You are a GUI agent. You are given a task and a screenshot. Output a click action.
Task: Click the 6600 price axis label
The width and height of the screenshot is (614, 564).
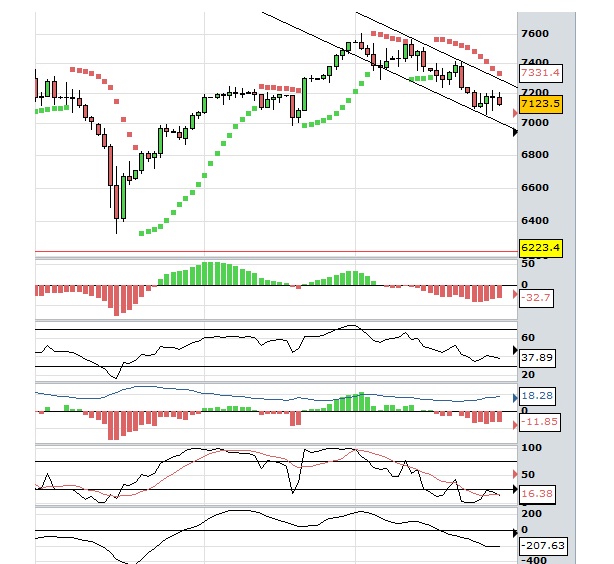pyautogui.click(x=535, y=188)
